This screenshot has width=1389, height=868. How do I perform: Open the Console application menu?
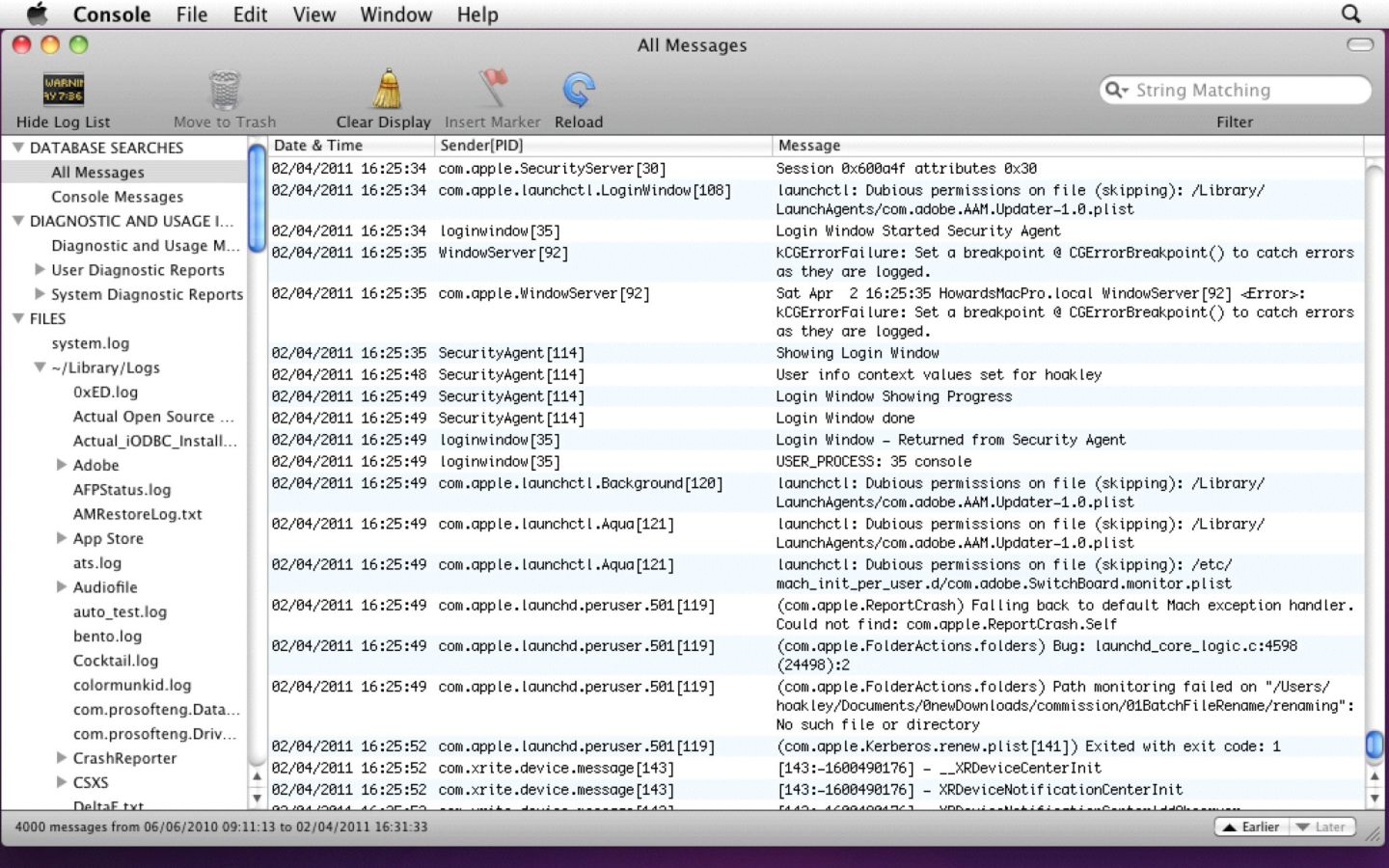(x=112, y=14)
